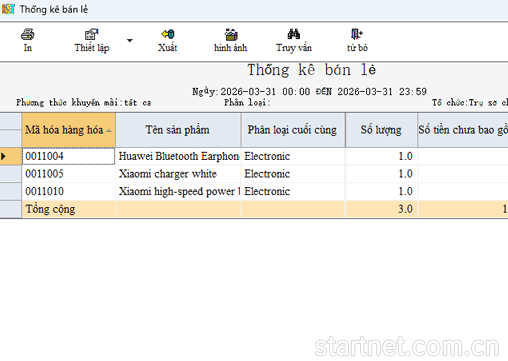Click the In printer icon
The image size is (508, 361).
click(x=27, y=34)
